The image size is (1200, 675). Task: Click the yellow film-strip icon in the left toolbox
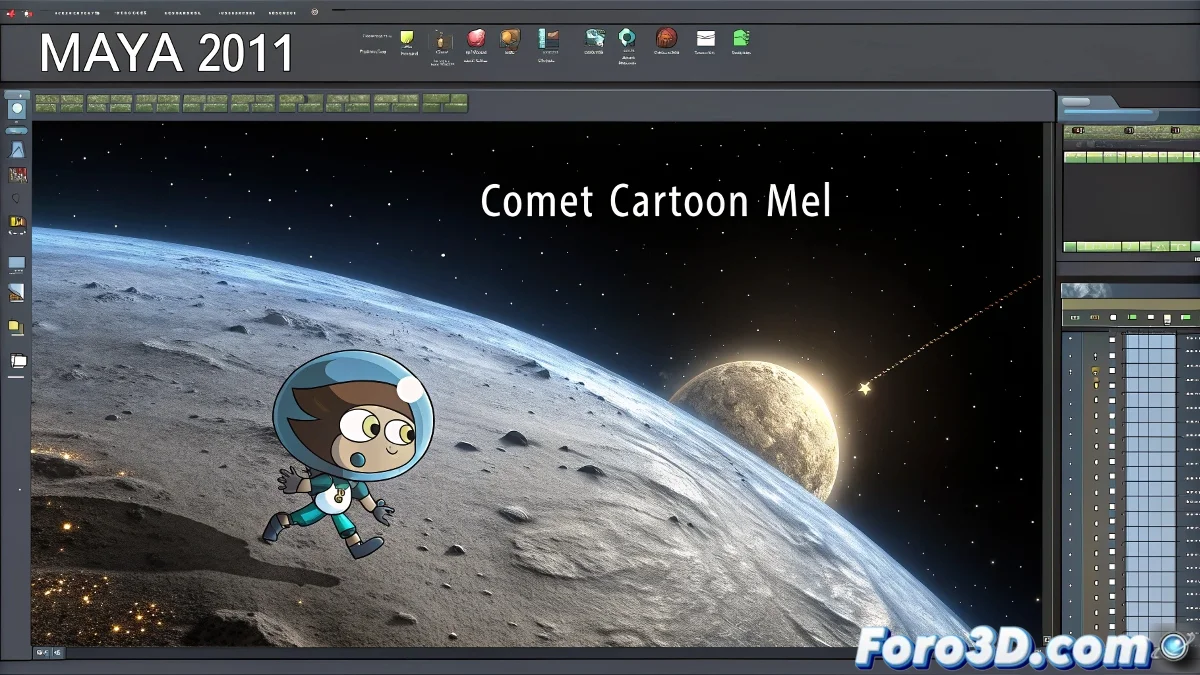pos(17,222)
